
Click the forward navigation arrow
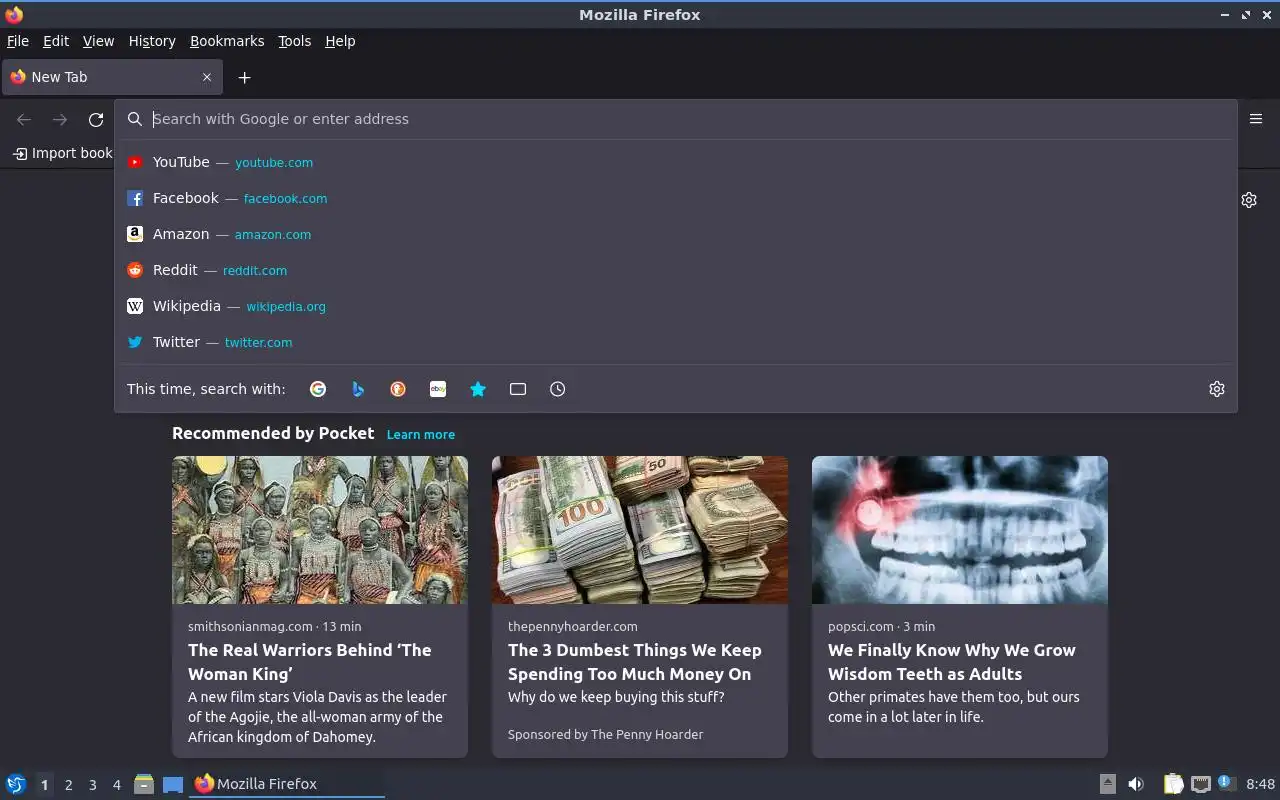point(60,120)
